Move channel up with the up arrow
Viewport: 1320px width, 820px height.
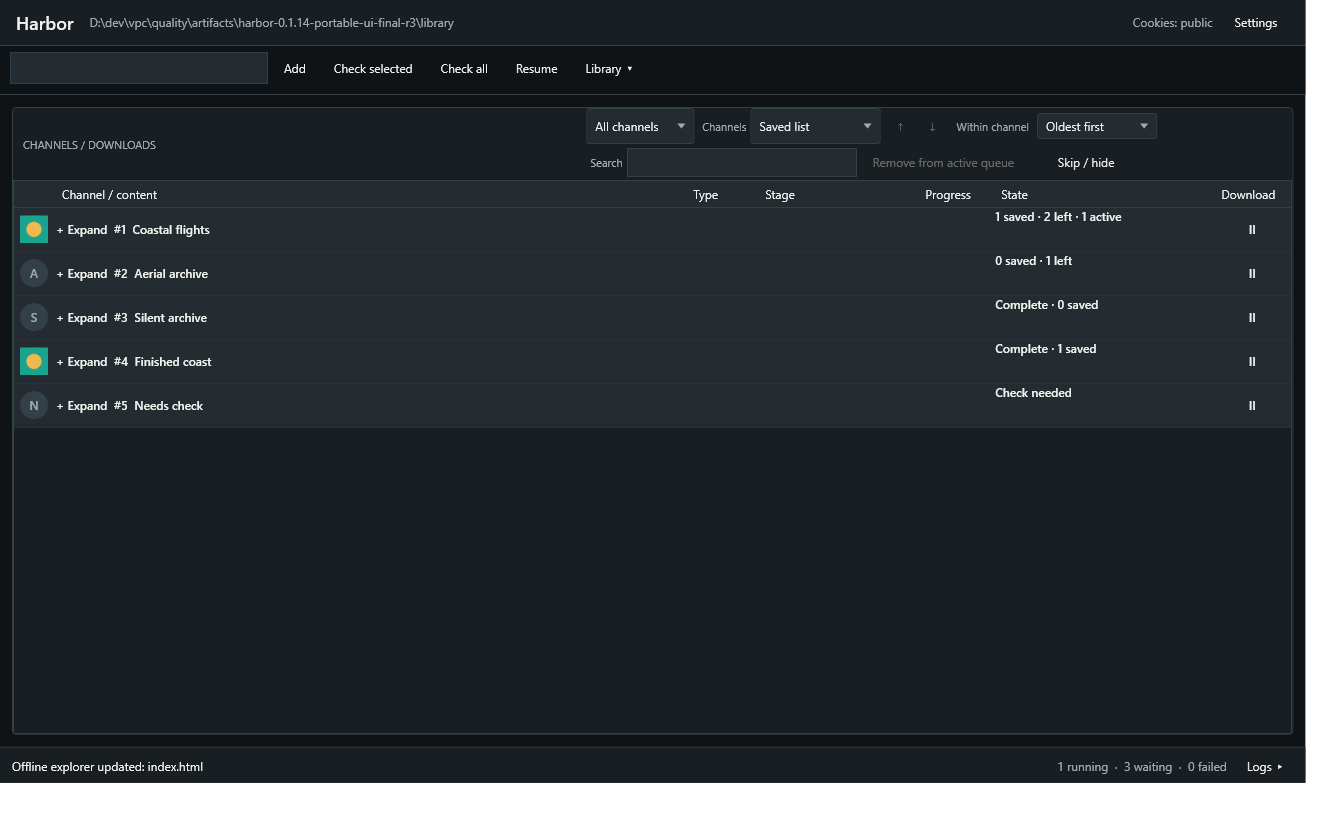pos(900,127)
